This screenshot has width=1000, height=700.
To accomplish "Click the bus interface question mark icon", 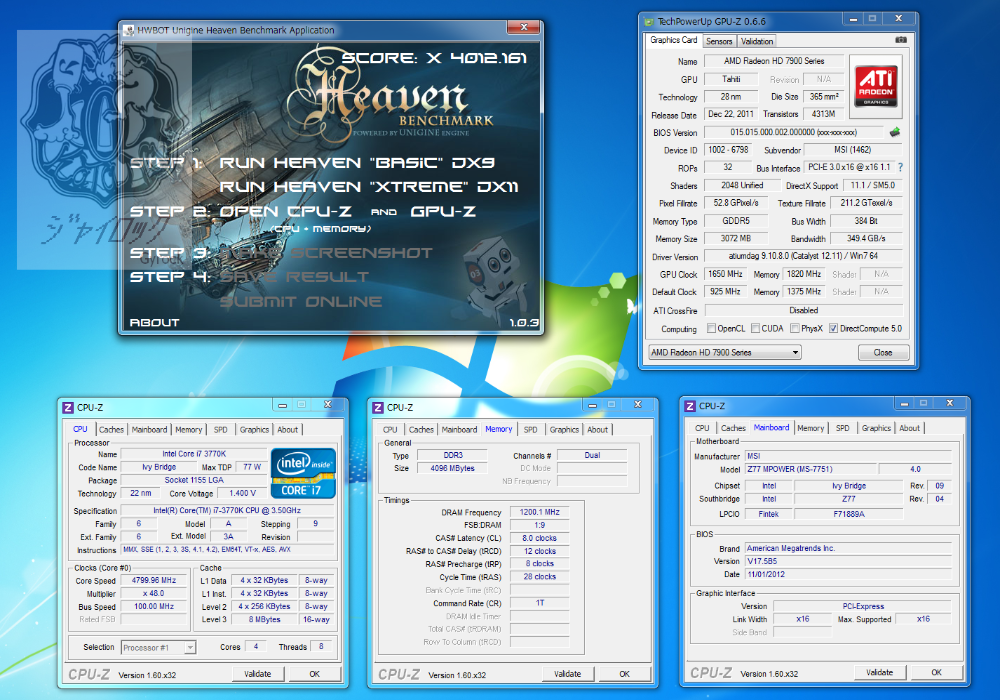I will [x=900, y=167].
